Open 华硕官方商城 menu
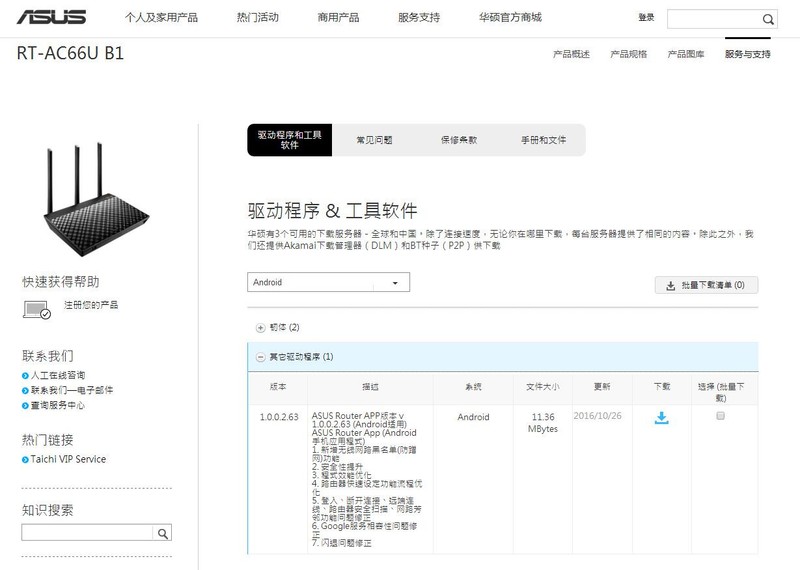Viewport: 800px width, 570px height. (x=510, y=17)
